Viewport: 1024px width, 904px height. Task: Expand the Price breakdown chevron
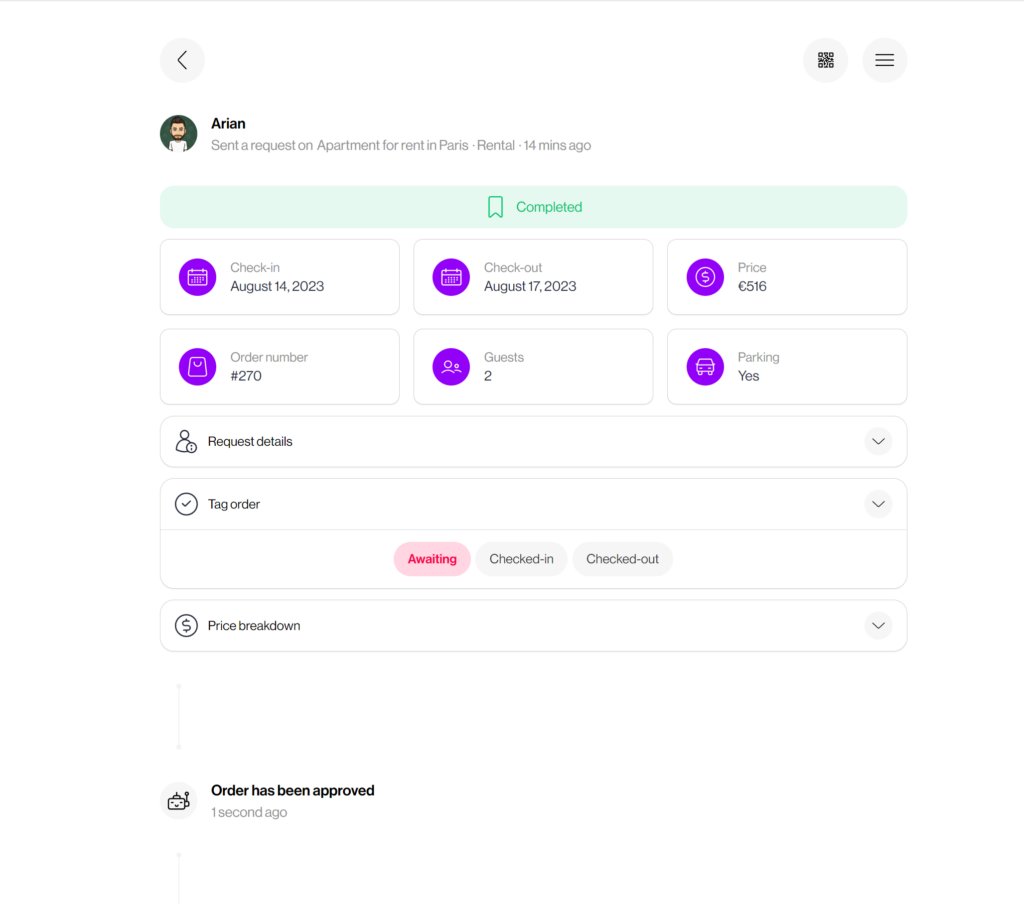[x=878, y=626]
